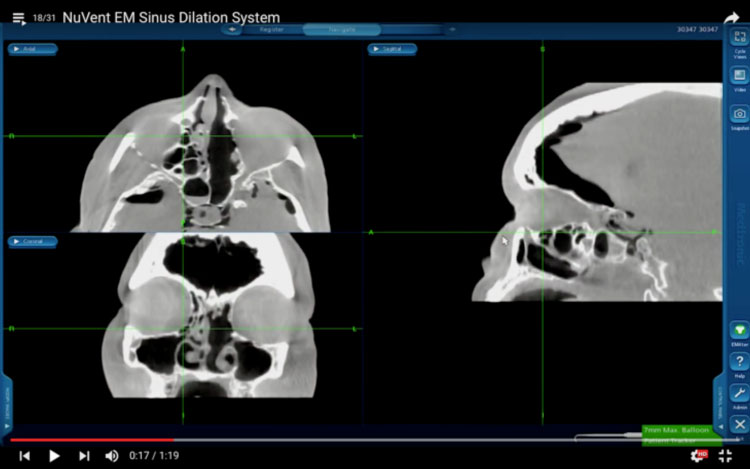Seek on the red video progress bar
750x469 pixels.
pos(92,439)
